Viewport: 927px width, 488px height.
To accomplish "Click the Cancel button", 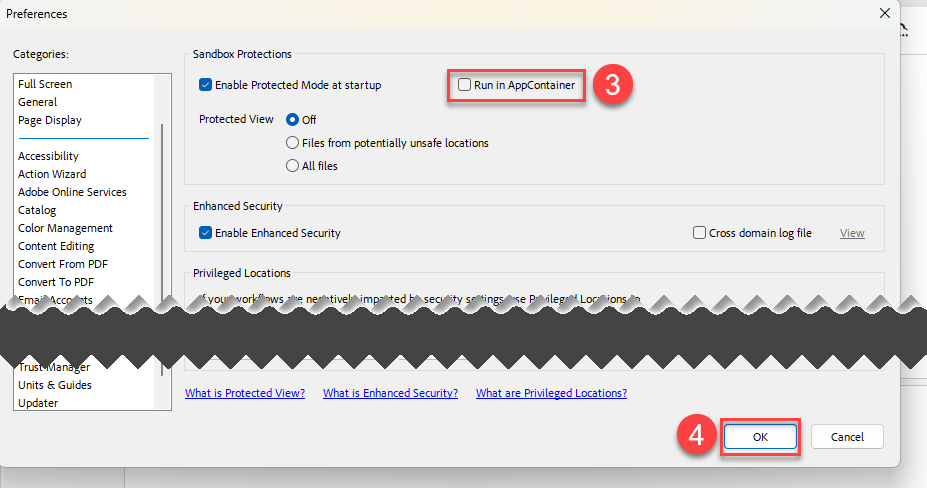I will (x=847, y=437).
